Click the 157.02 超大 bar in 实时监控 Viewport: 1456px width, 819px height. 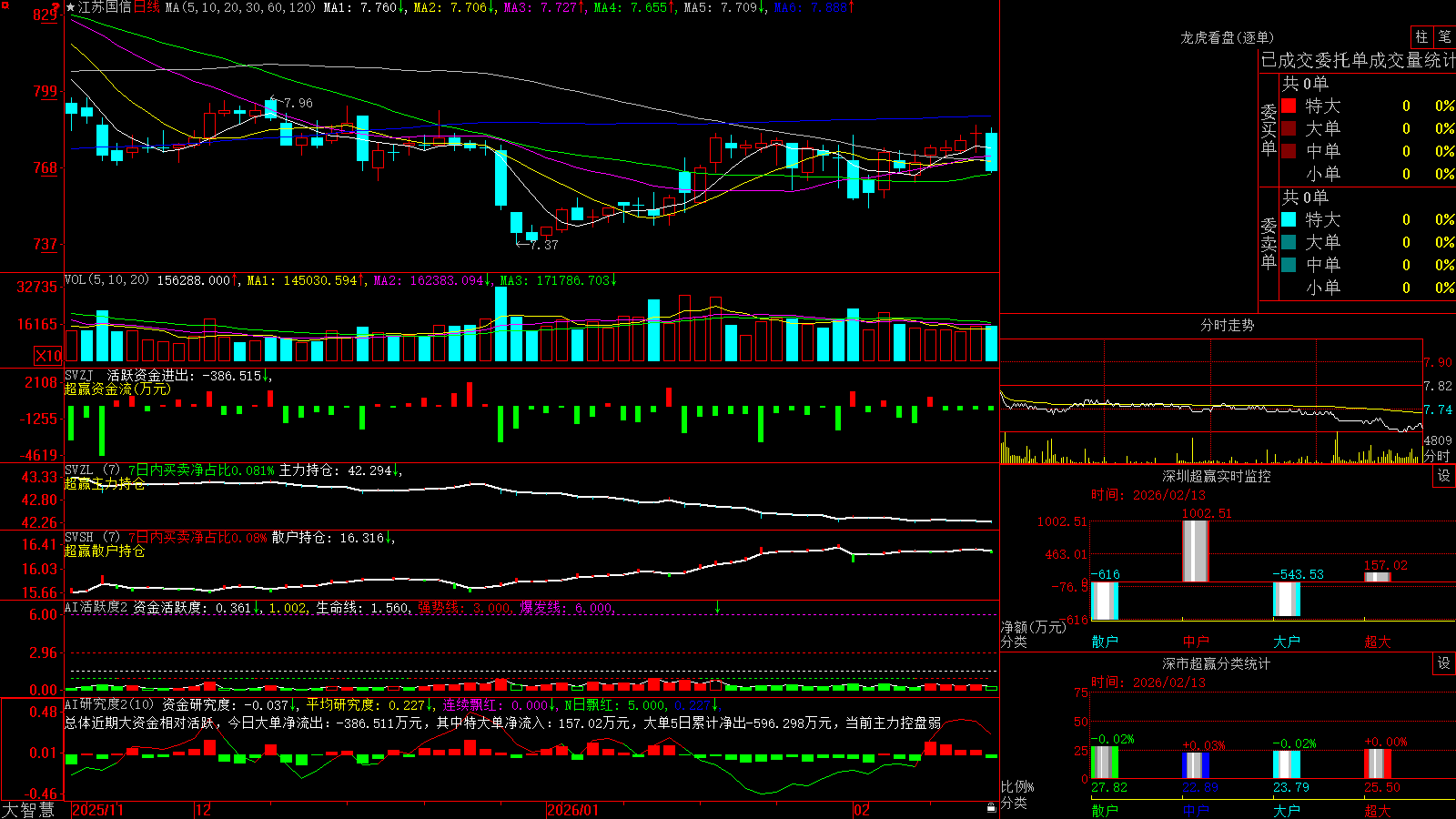1378,577
